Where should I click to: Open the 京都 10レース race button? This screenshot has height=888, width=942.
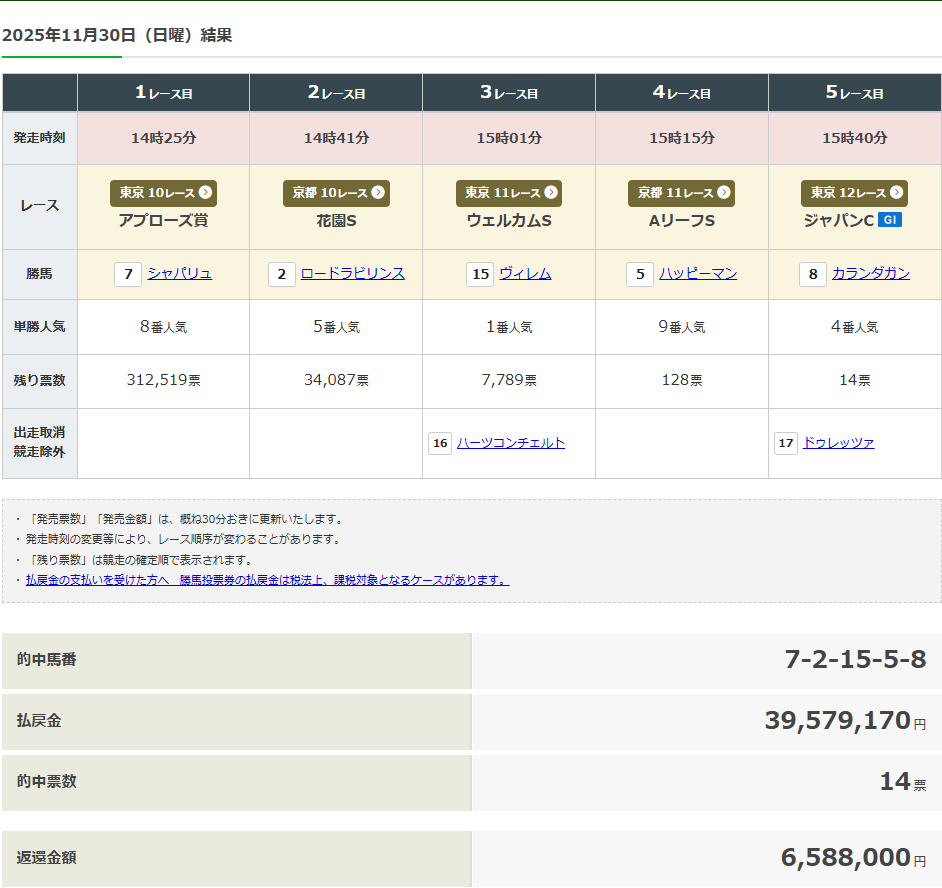[x=336, y=193]
